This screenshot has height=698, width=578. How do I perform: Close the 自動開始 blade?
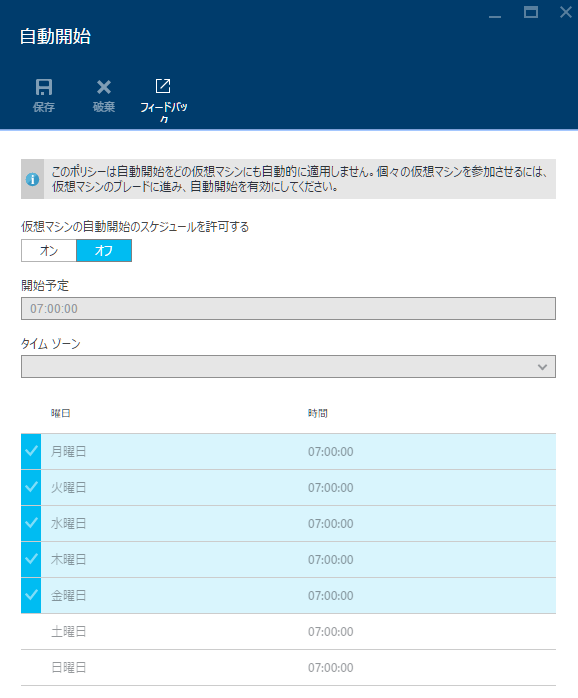[x=566, y=12]
